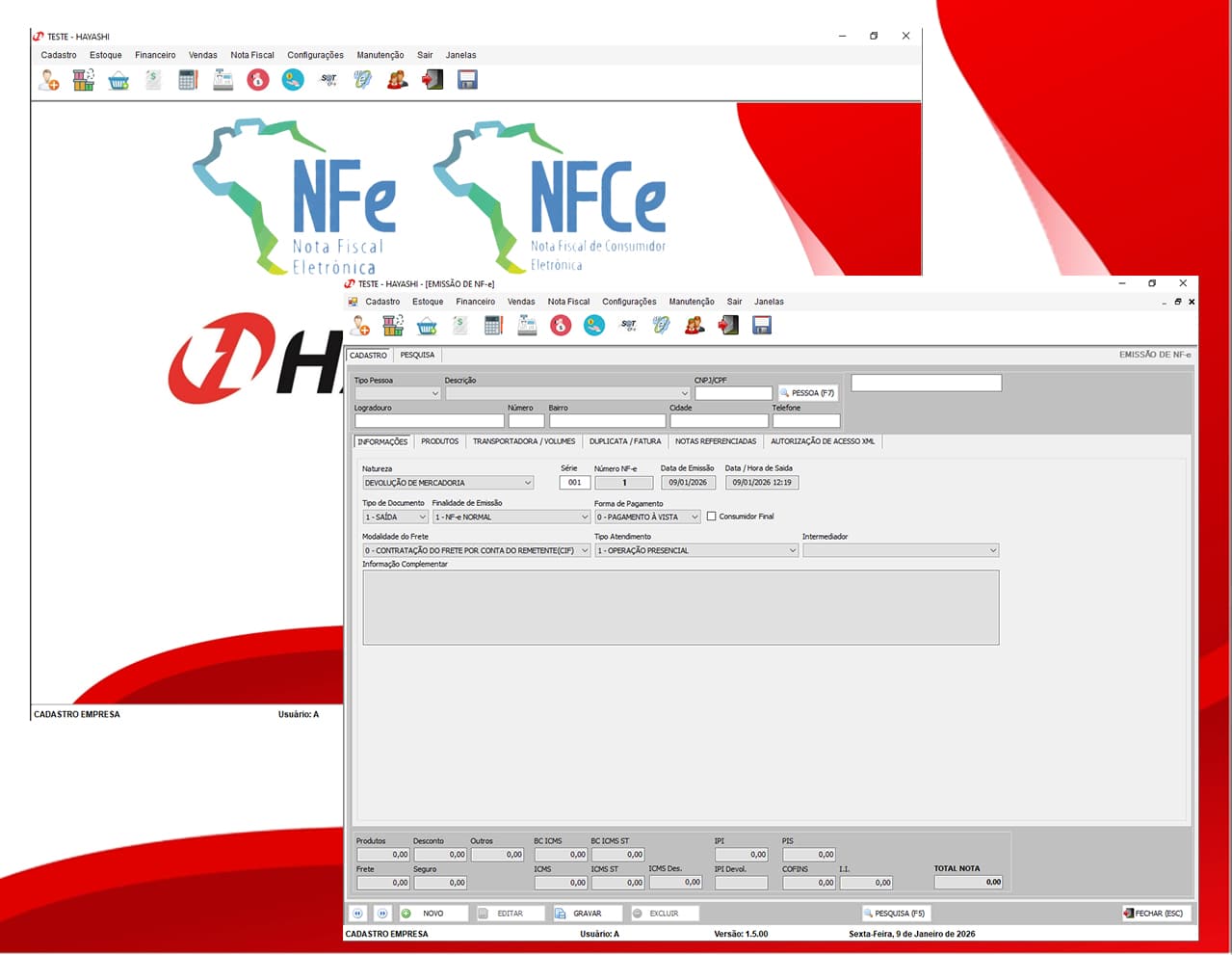Enable the Consumidor Final checkbox
The image size is (1232, 955).
pyautogui.click(x=712, y=517)
